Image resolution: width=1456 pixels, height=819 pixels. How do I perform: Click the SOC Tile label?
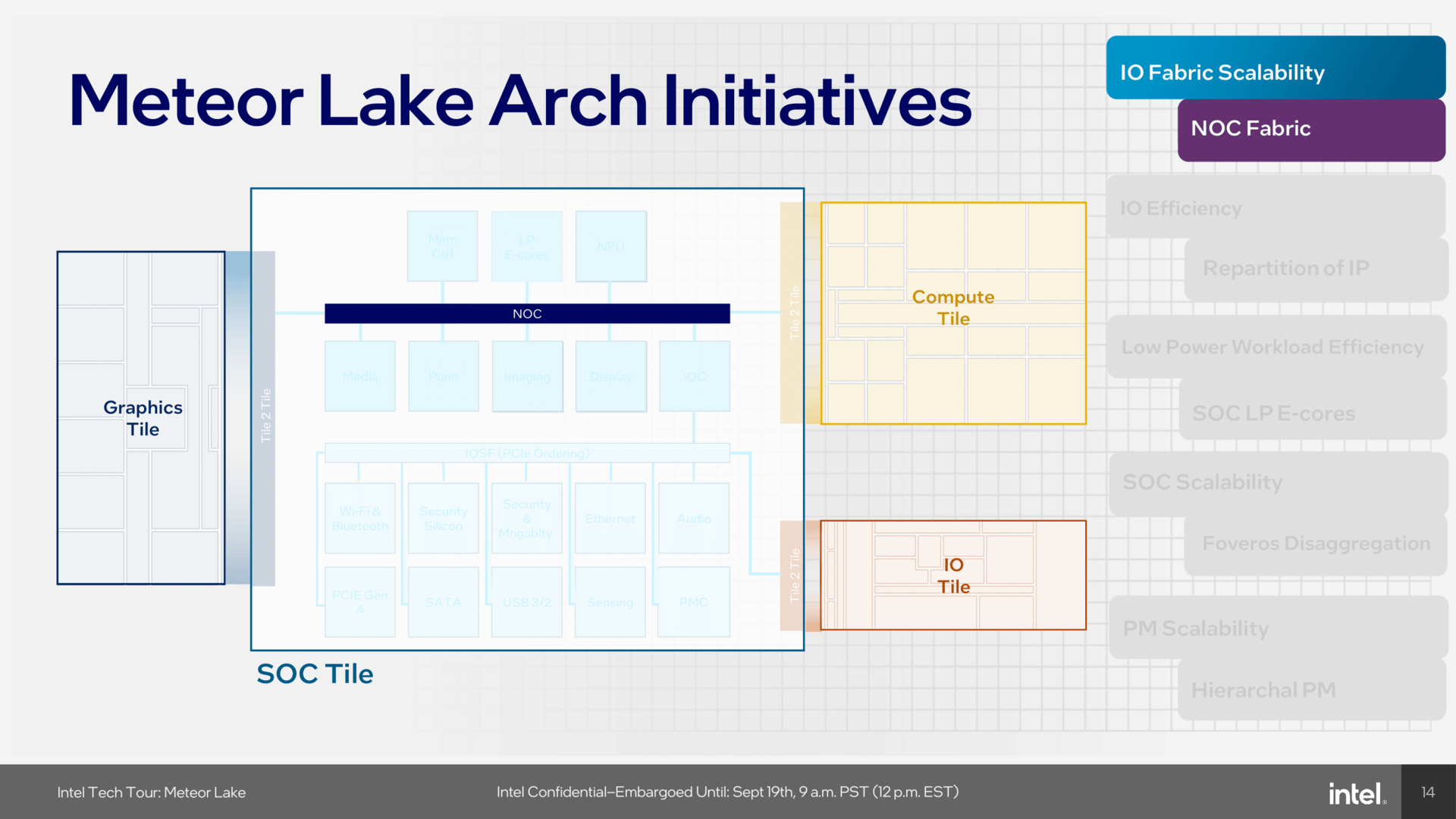[315, 673]
